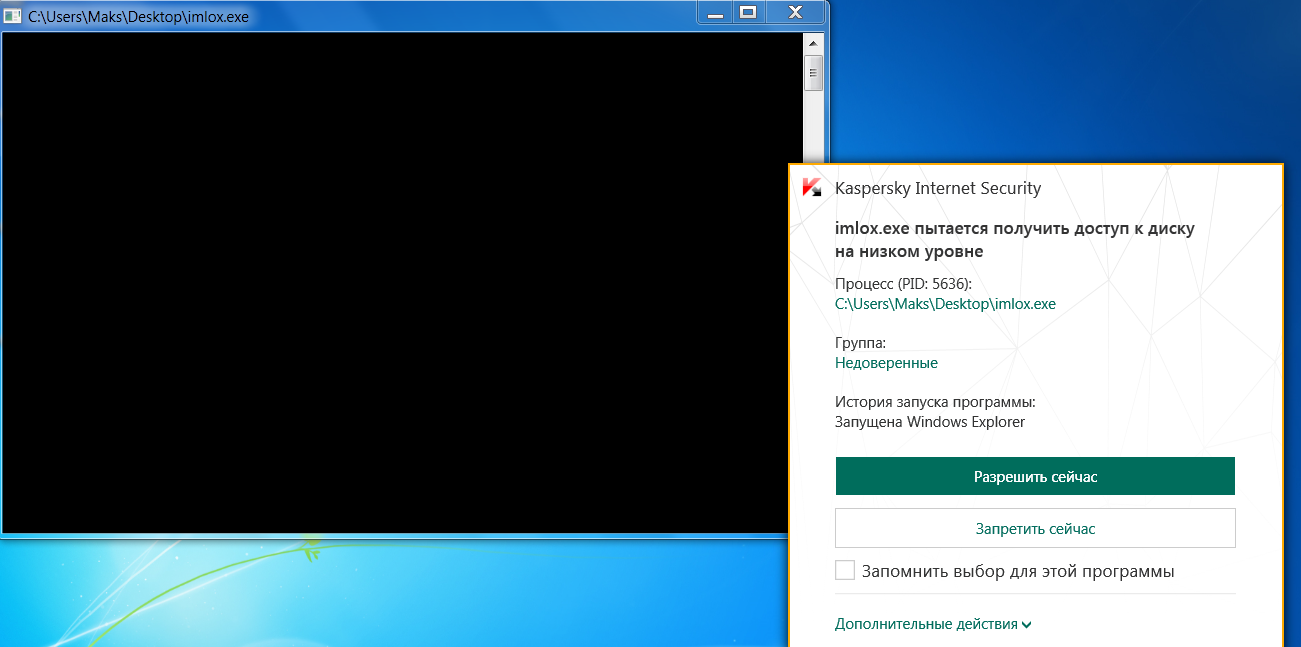Viewport: 1301px width, 647px height.
Task: Open the Недоверенные group link
Action: pos(886,363)
